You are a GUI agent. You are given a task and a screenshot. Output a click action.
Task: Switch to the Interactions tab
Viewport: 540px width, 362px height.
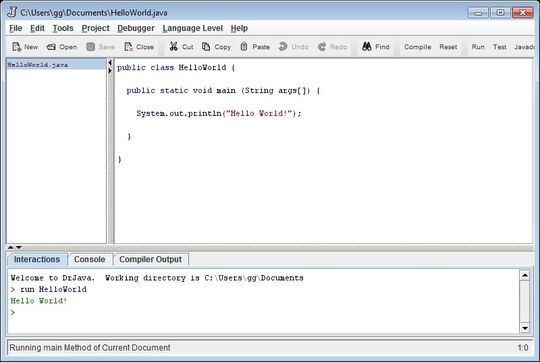pos(37,259)
